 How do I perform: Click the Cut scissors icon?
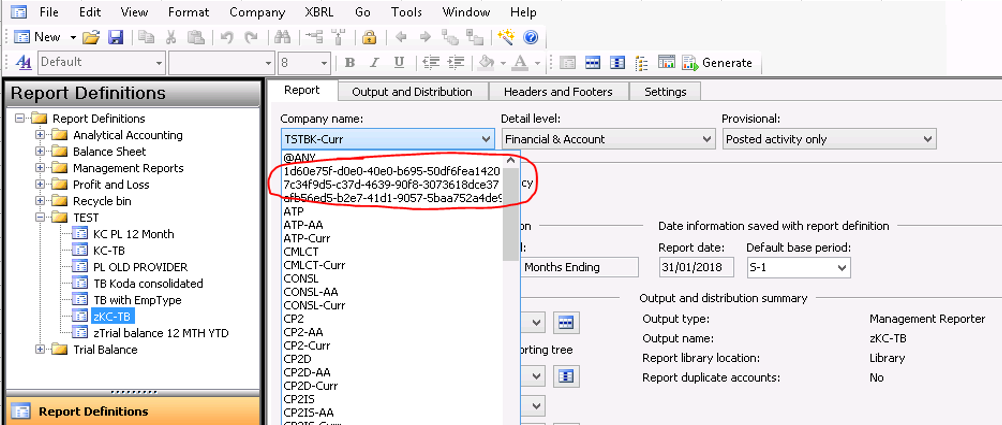point(171,37)
